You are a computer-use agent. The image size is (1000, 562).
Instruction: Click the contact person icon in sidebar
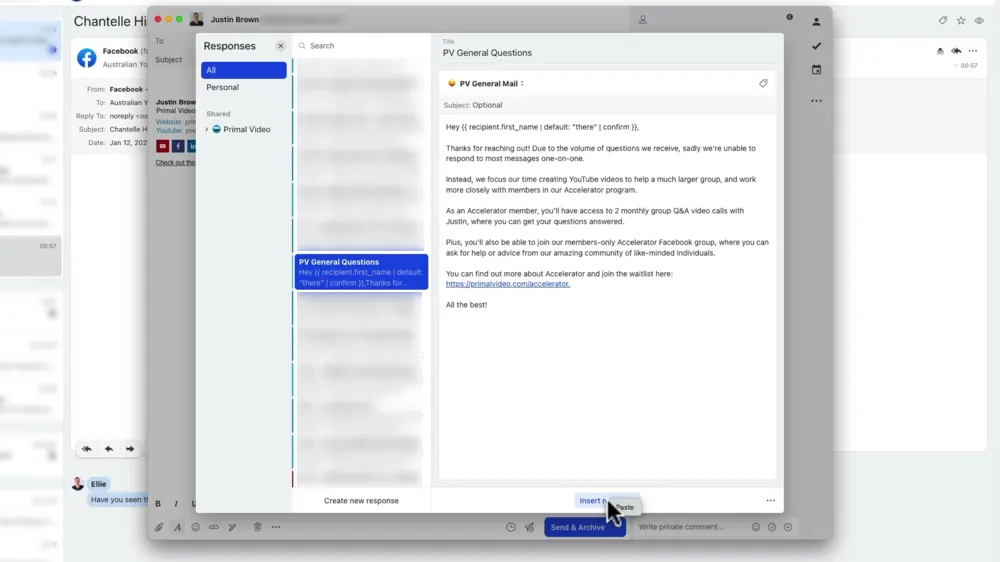coord(816,21)
